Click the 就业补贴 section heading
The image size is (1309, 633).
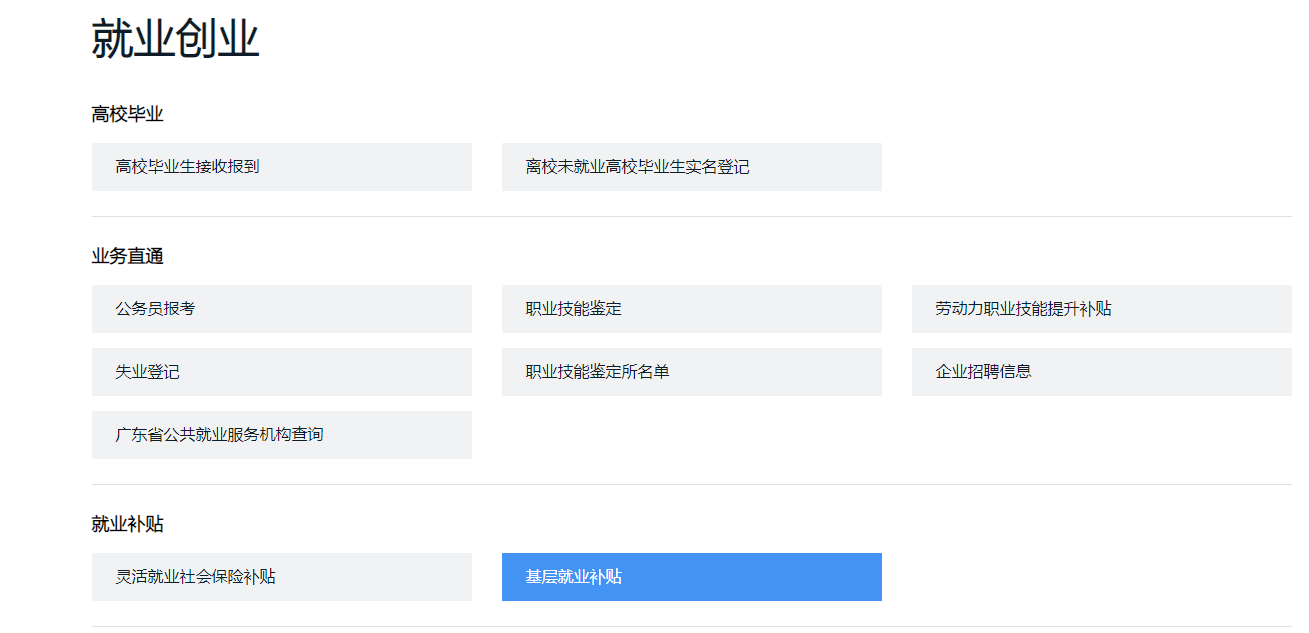(x=127, y=525)
